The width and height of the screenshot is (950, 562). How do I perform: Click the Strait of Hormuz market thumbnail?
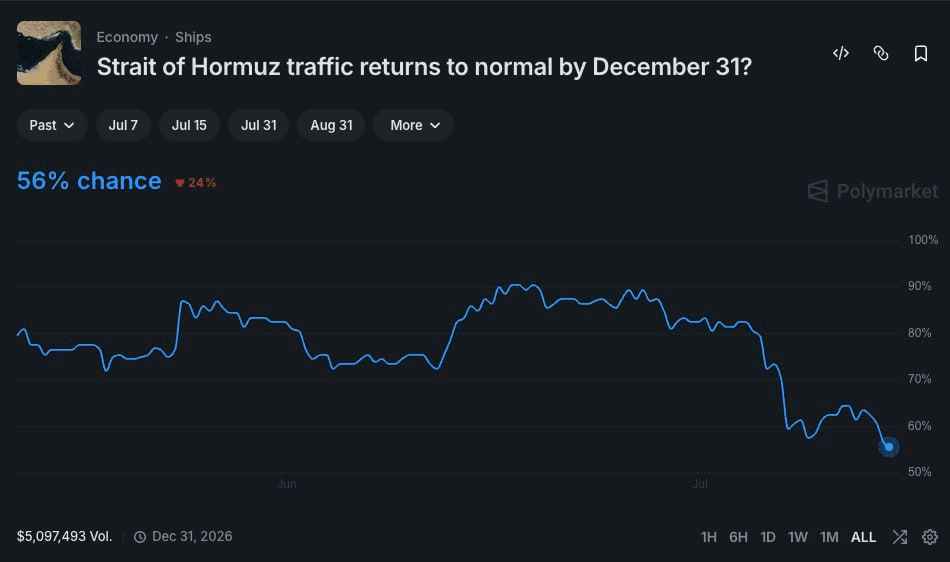49,53
